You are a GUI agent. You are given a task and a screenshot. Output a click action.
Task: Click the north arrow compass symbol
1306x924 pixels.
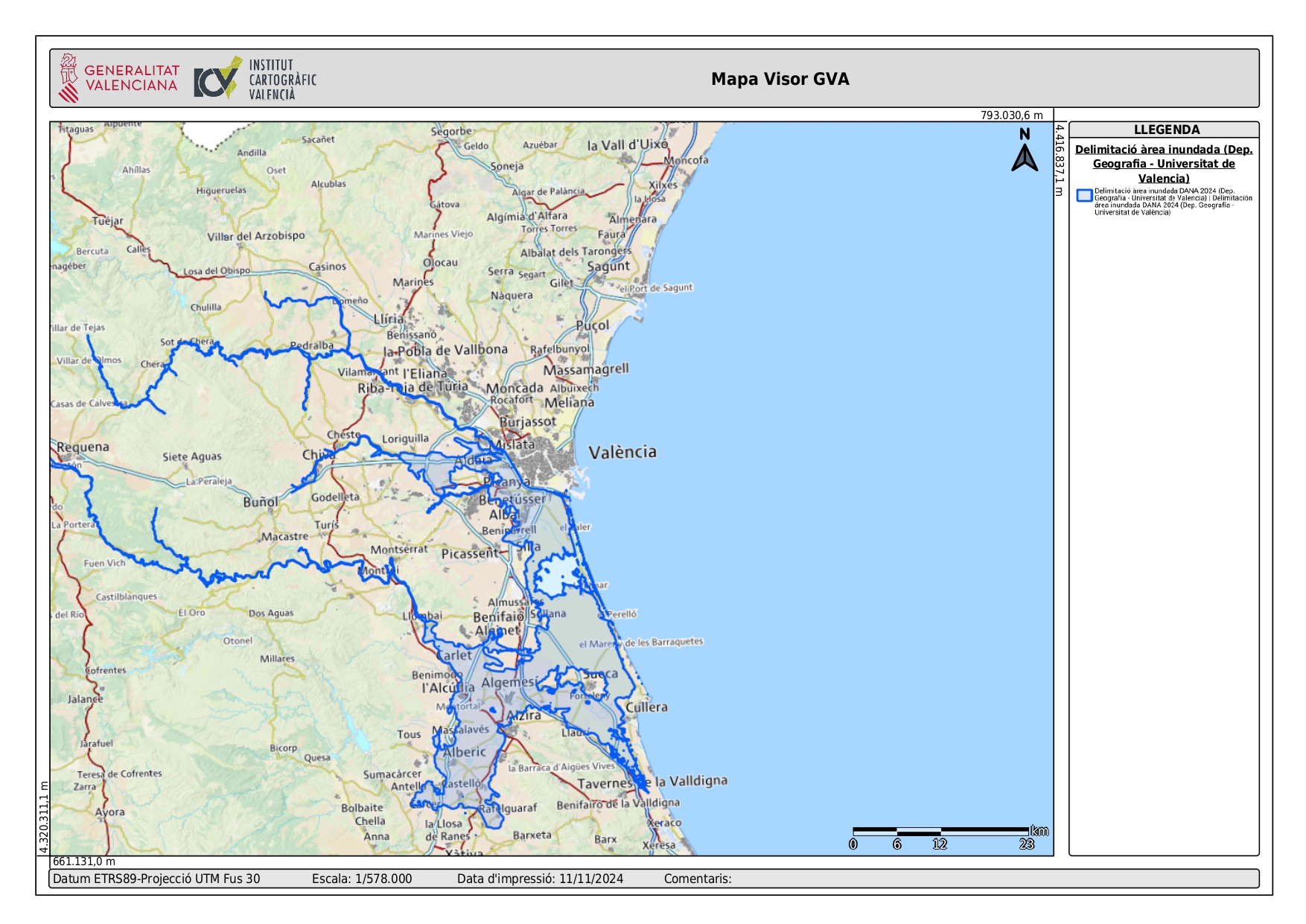pyautogui.click(x=1025, y=151)
